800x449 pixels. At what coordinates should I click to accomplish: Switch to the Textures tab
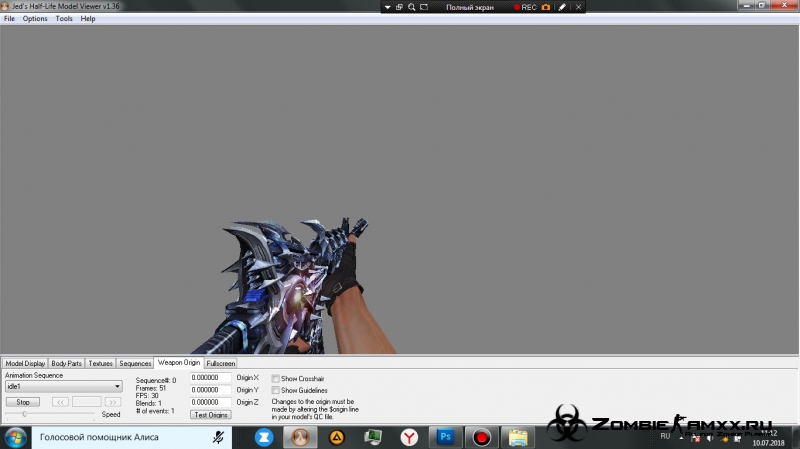click(x=101, y=363)
